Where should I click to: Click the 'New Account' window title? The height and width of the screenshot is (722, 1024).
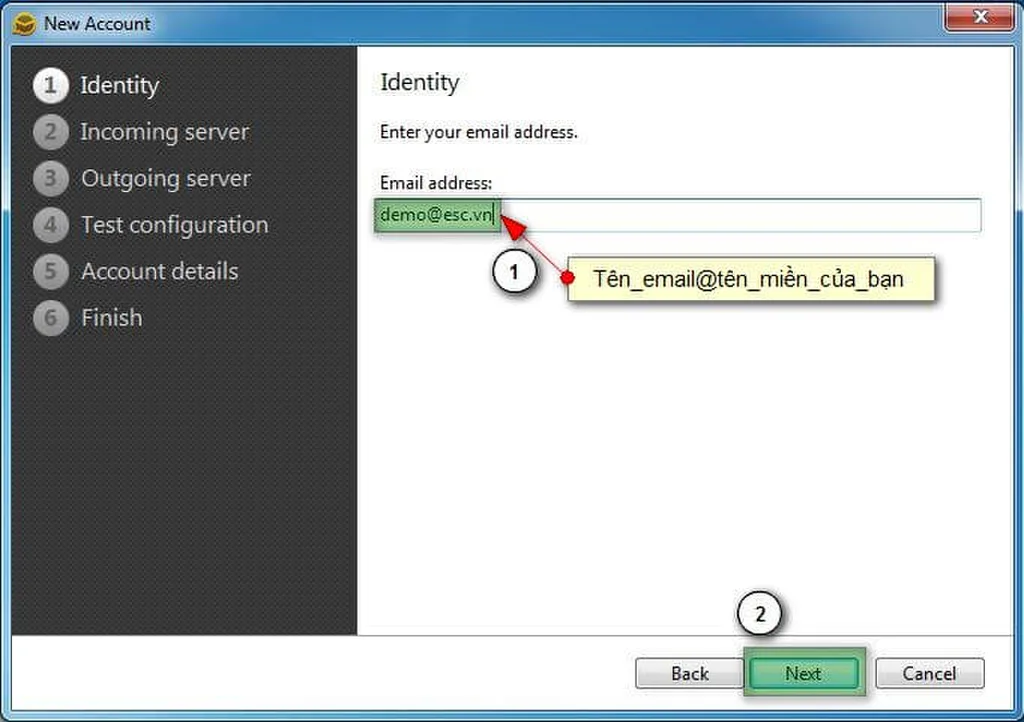[x=97, y=24]
